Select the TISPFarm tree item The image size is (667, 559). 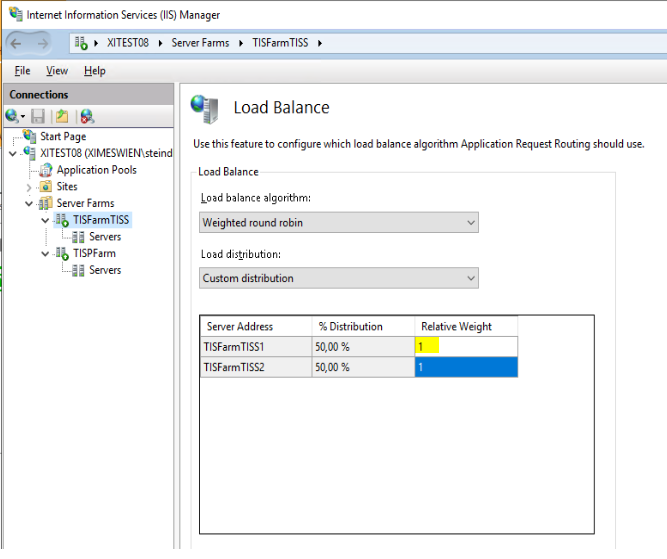click(94, 254)
